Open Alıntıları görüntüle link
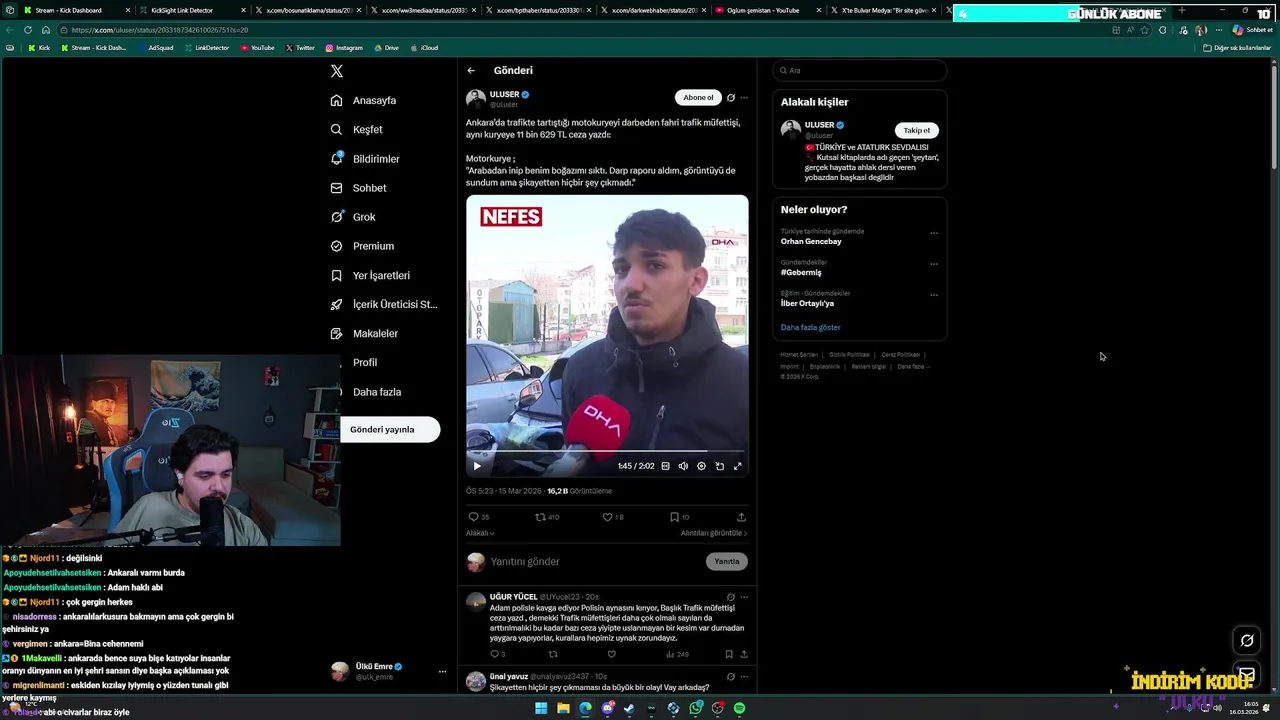The width and height of the screenshot is (1280, 720). 714,533
